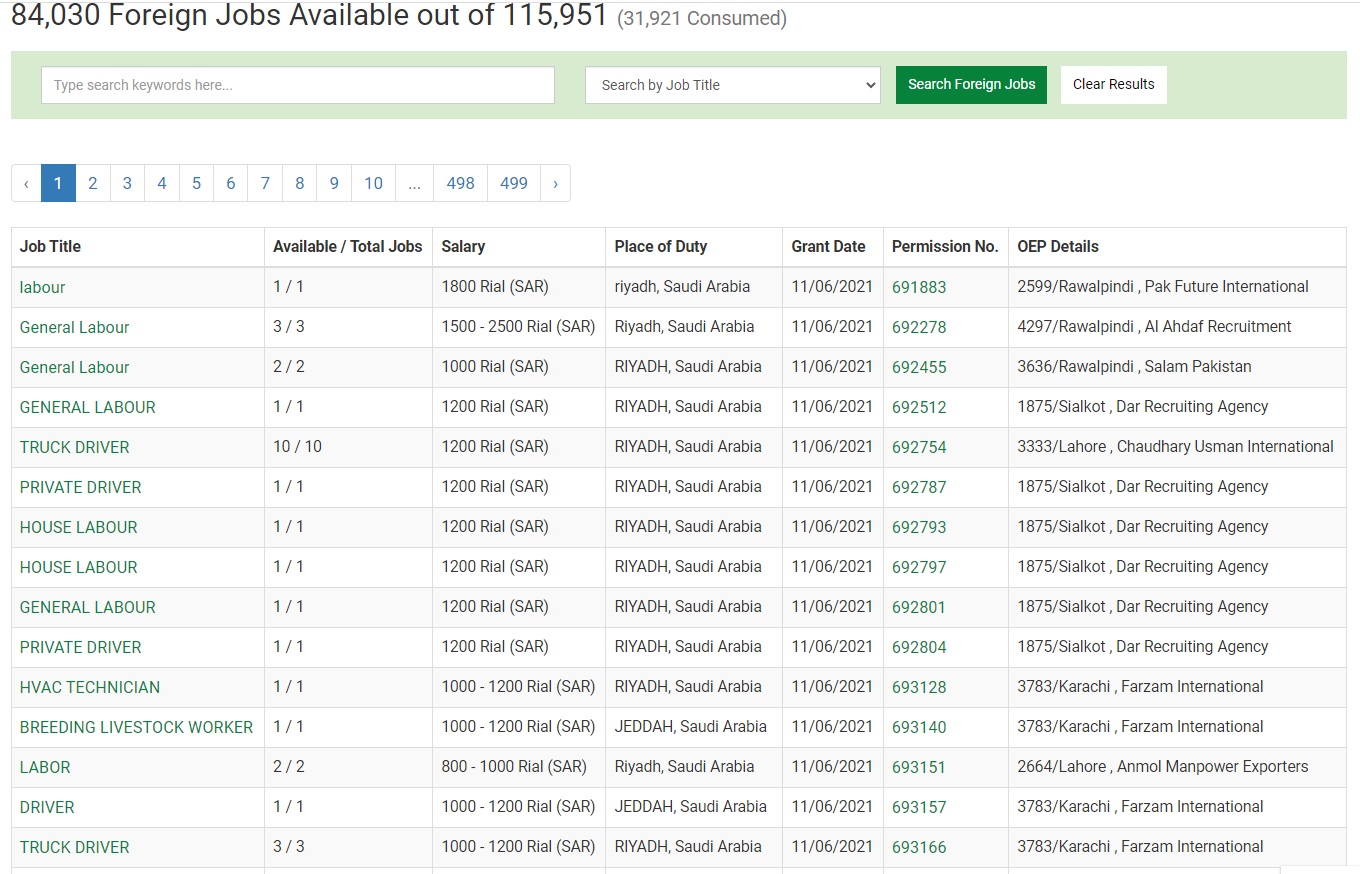
Task: Open PRIVATE DRIVER job for permission 692804
Action: (x=81, y=647)
